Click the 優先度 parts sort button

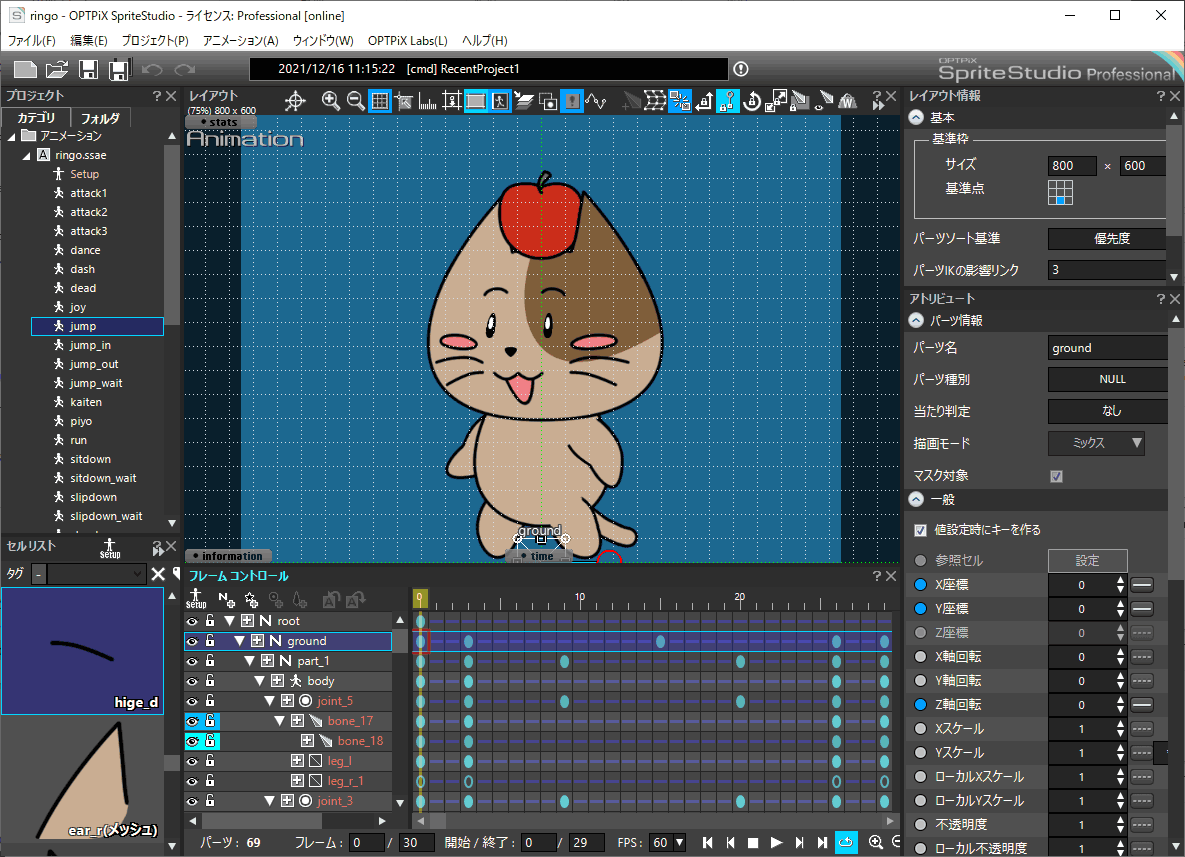(1107, 239)
